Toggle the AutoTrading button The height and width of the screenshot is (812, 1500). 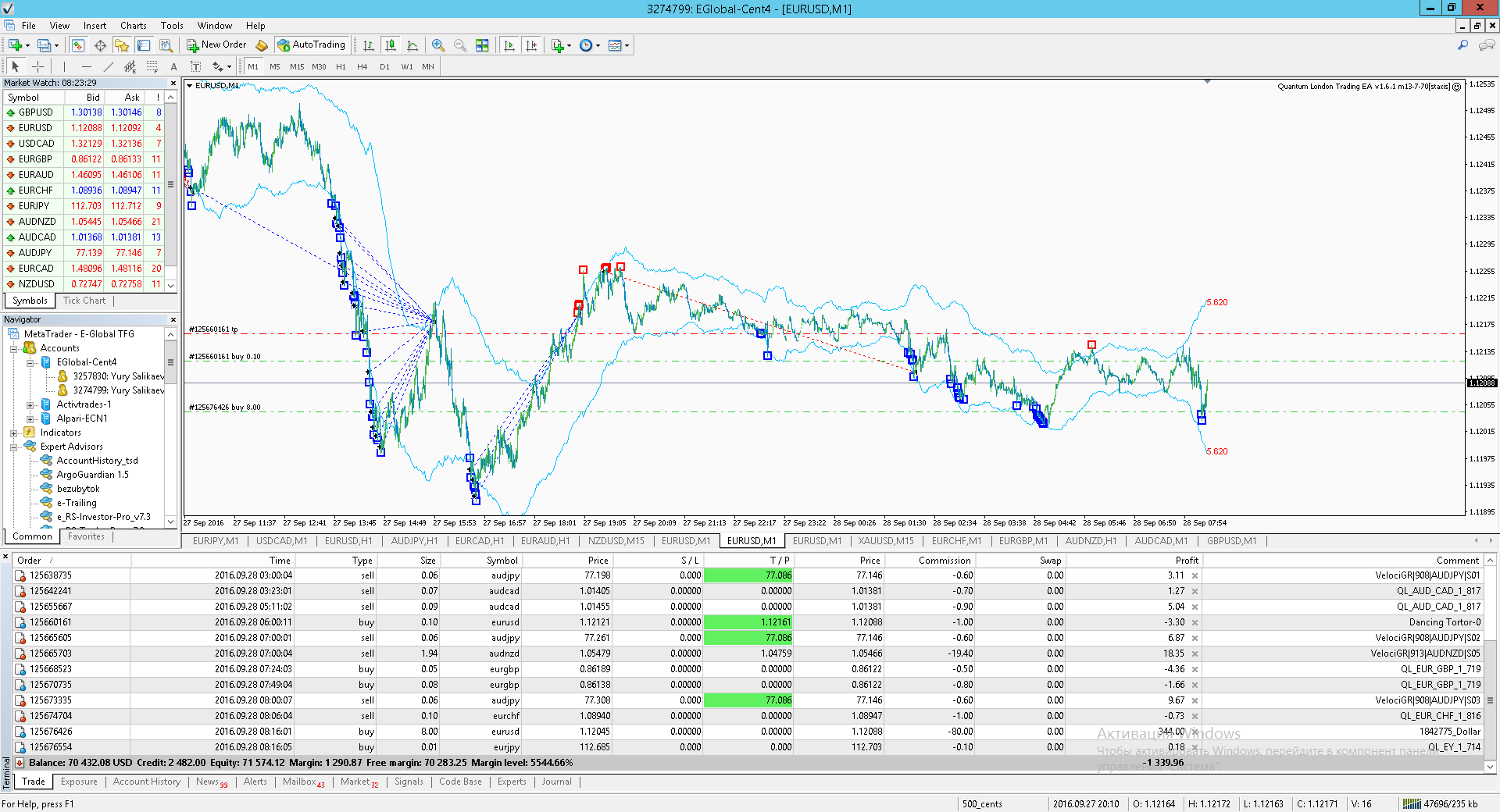pyautogui.click(x=312, y=45)
